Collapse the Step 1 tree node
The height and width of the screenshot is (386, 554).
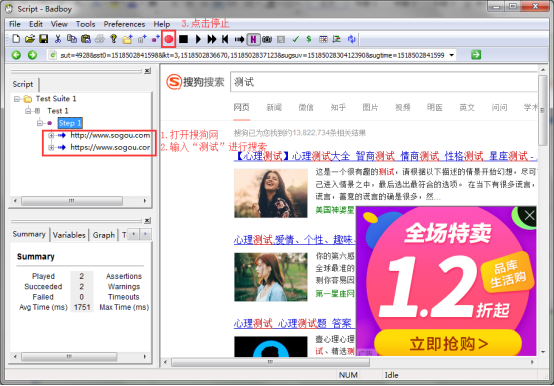(x=40, y=123)
